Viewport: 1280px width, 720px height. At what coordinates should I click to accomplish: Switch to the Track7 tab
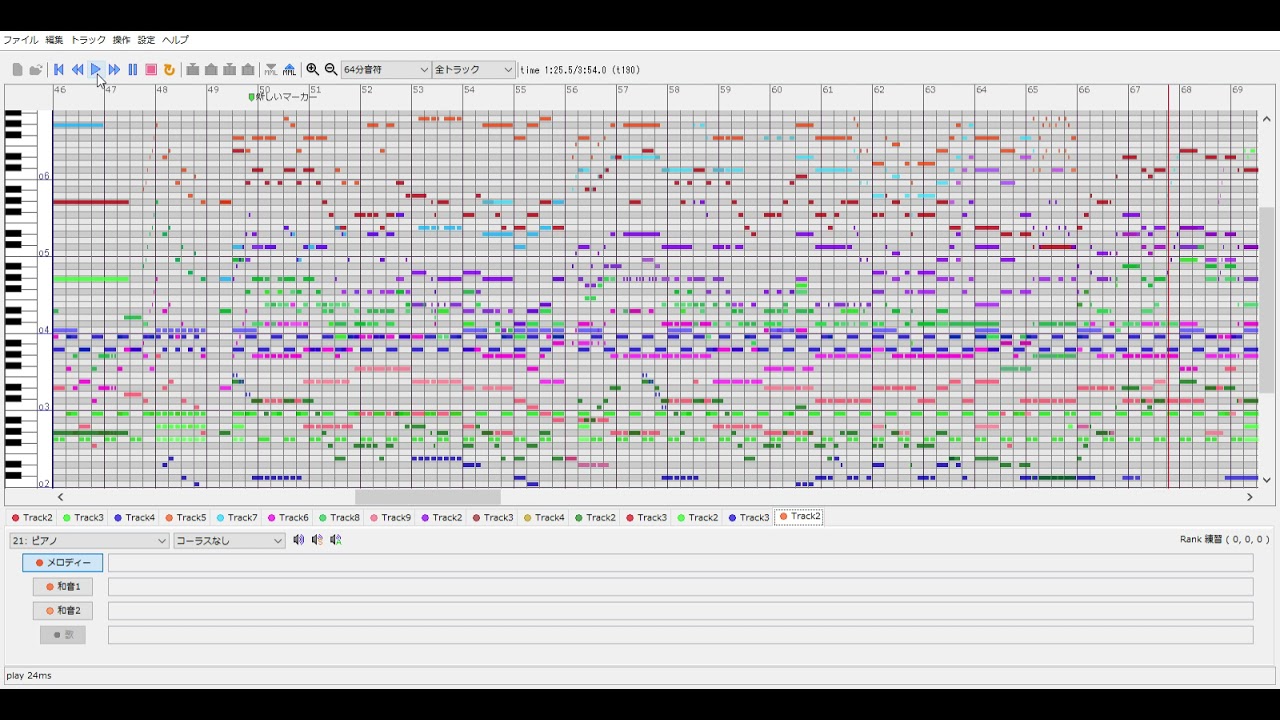(236, 517)
